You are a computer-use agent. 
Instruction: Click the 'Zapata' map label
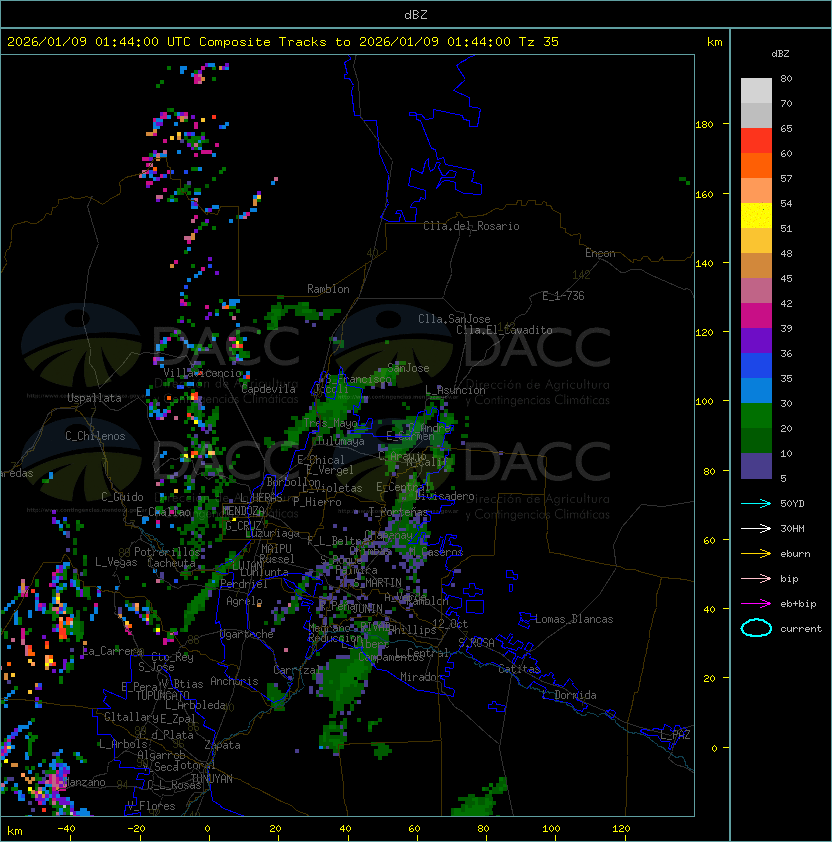(x=222, y=745)
